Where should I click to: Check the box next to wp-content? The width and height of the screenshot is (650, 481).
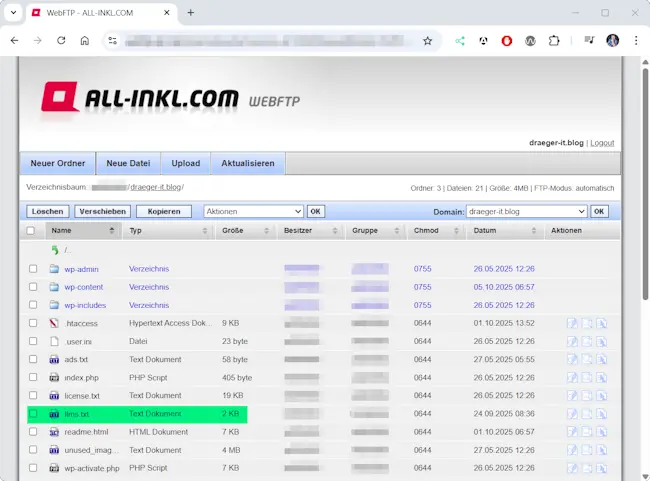(x=33, y=287)
